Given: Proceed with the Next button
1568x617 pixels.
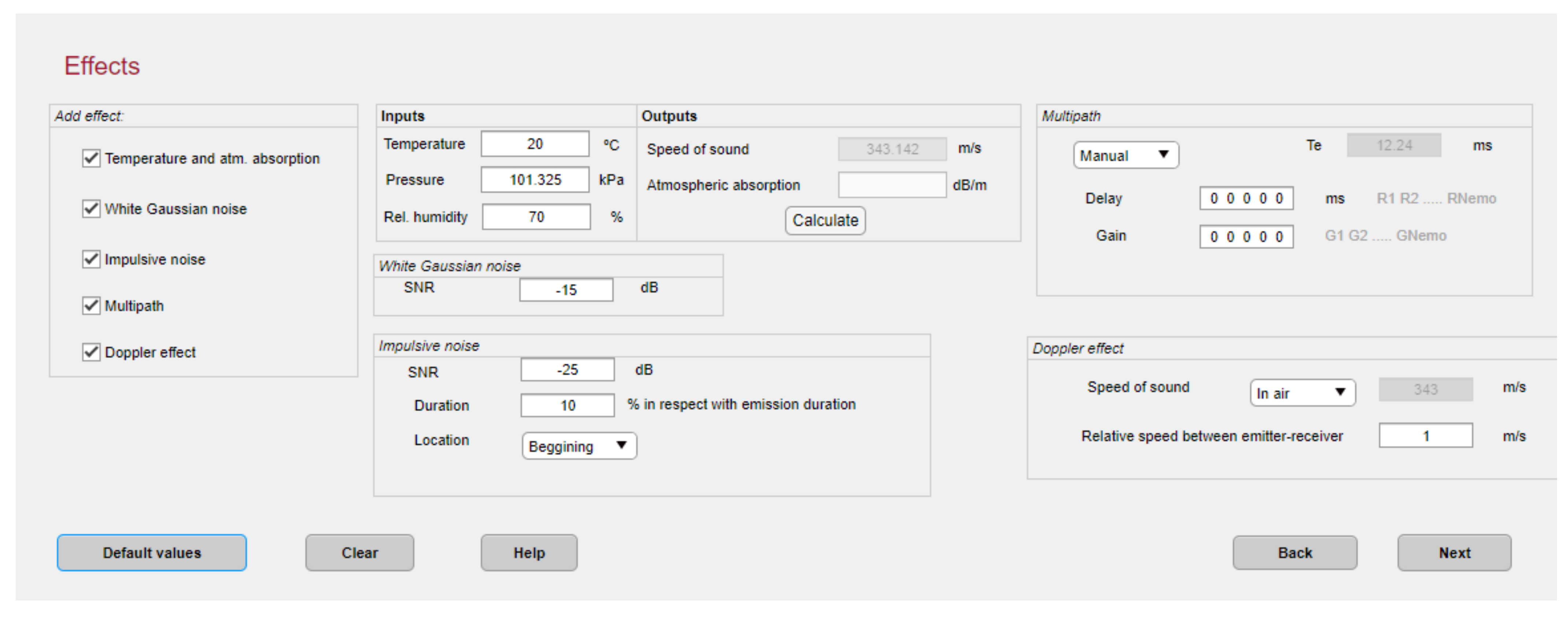Looking at the screenshot, I should 1454,553.
